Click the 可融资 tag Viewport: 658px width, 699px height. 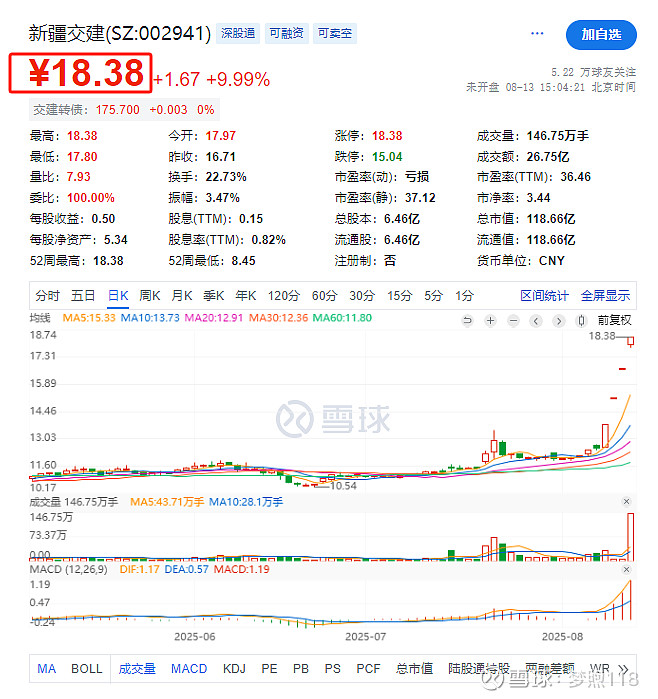(286, 33)
